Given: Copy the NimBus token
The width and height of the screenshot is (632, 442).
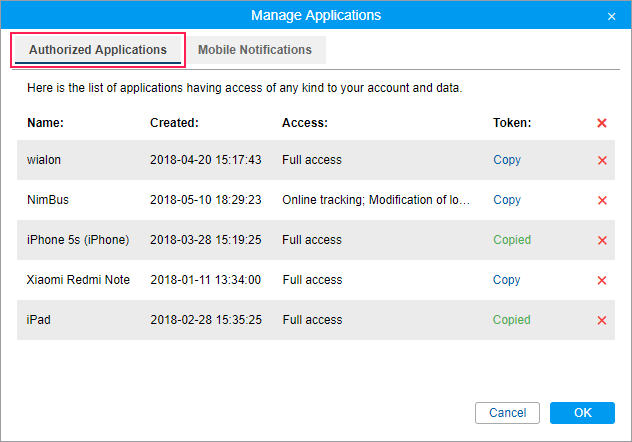Looking at the screenshot, I should point(507,200).
